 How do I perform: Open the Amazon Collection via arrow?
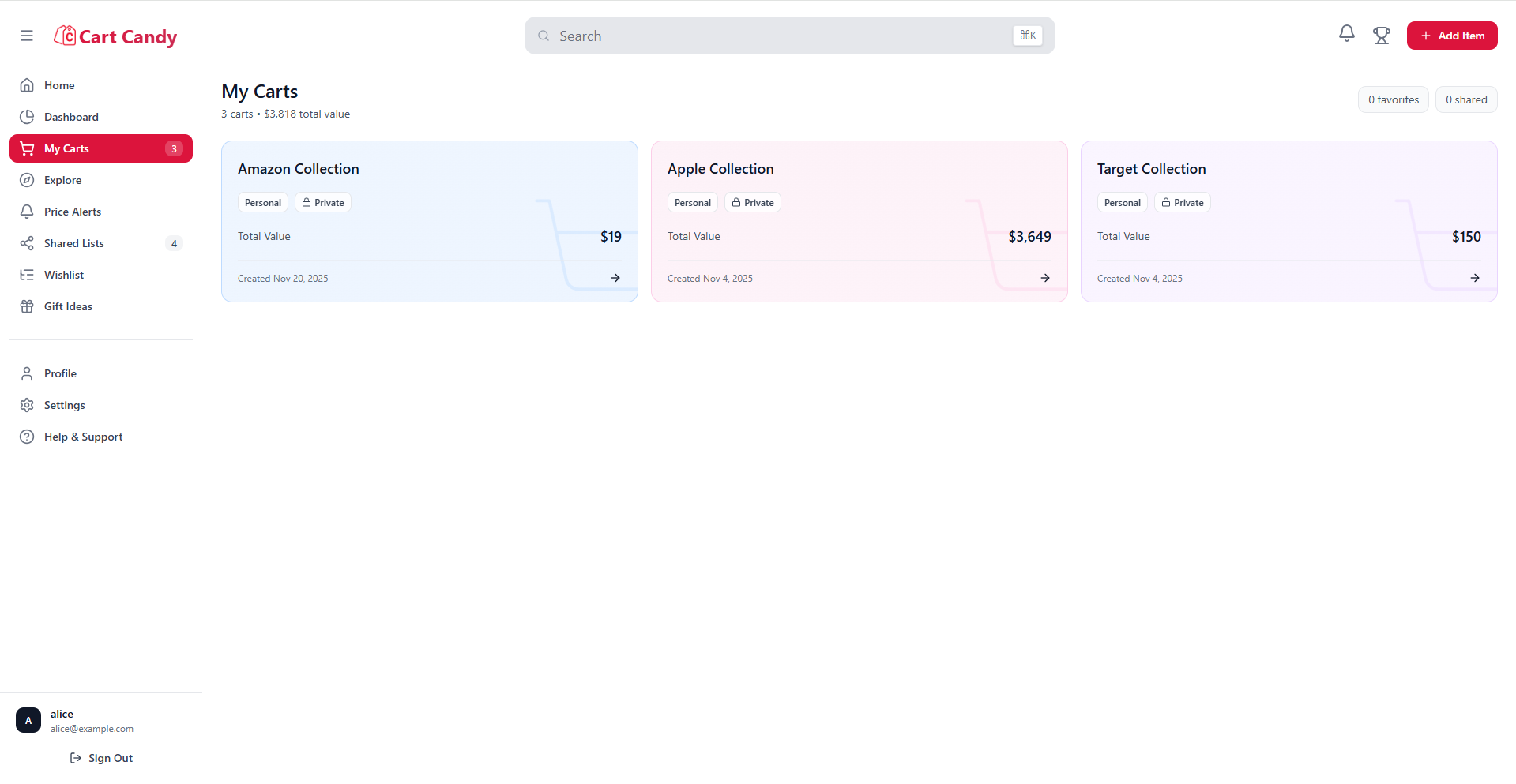coord(615,277)
